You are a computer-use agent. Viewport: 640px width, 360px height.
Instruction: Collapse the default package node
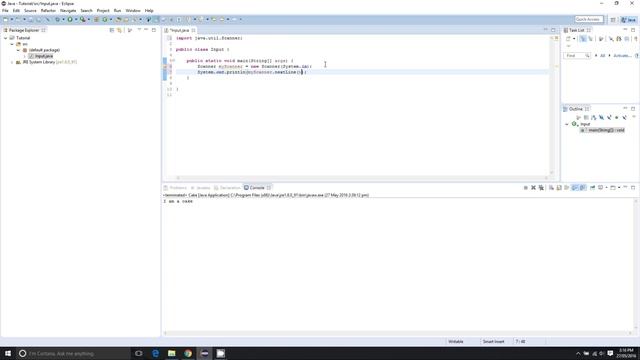tap(18, 50)
